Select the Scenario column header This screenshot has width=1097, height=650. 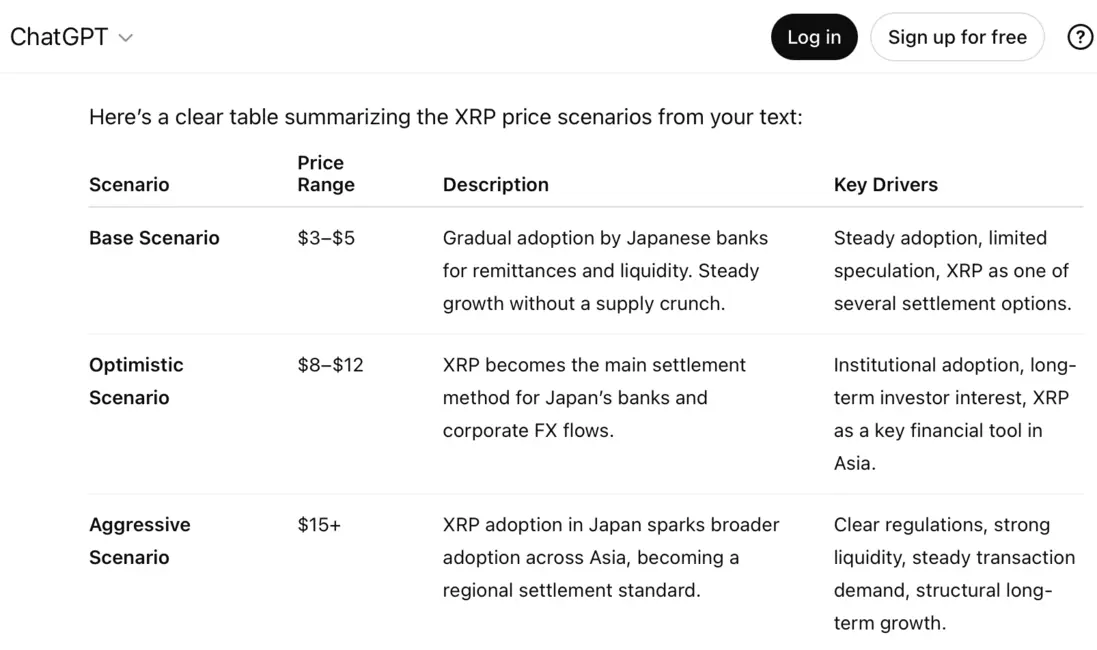129,185
